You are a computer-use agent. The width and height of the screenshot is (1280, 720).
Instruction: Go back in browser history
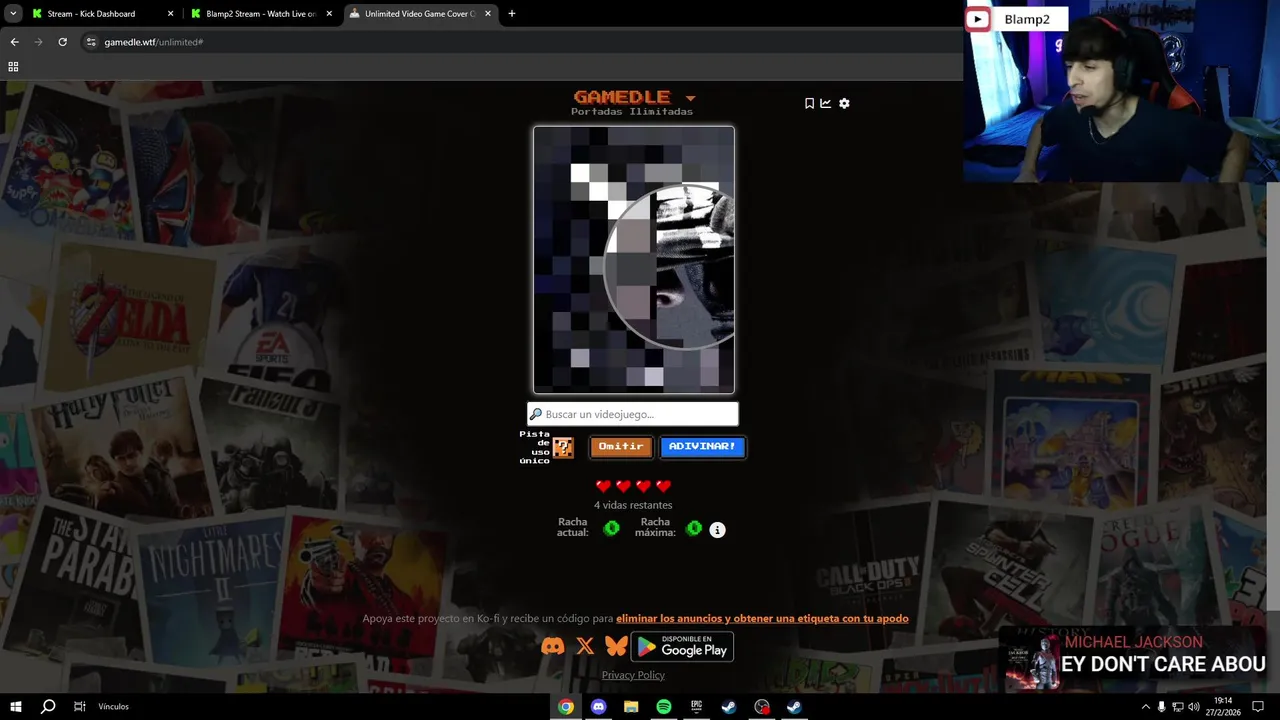click(14, 42)
